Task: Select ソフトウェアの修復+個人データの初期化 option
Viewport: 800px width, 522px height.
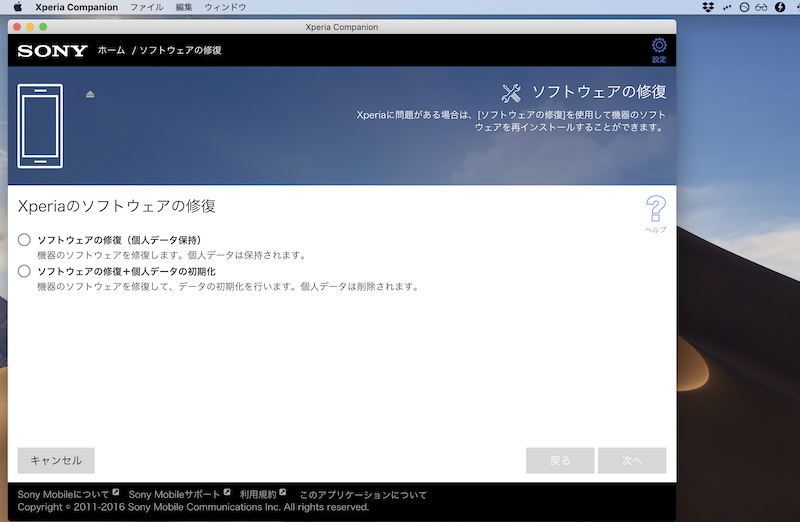Action: [25, 271]
